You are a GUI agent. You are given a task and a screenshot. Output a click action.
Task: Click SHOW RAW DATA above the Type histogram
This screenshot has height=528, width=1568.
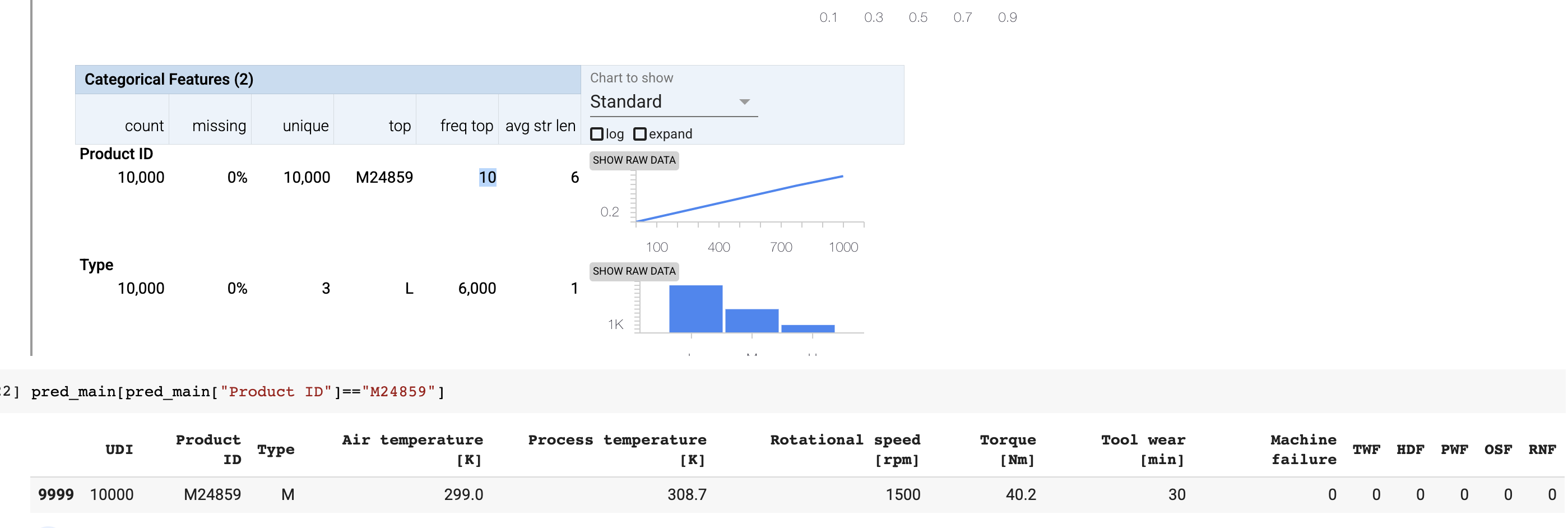(634, 271)
